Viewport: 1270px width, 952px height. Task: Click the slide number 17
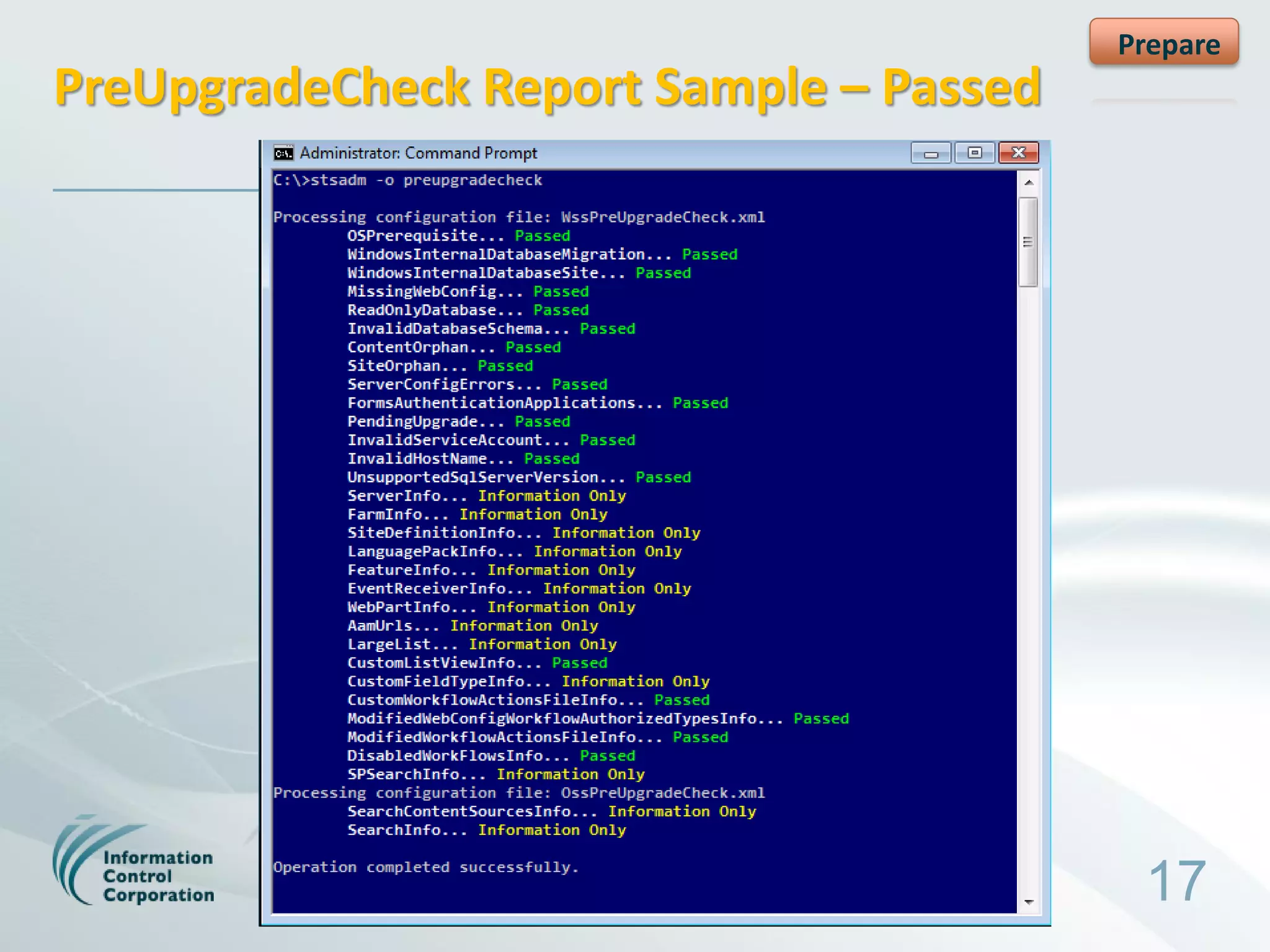click(1176, 881)
